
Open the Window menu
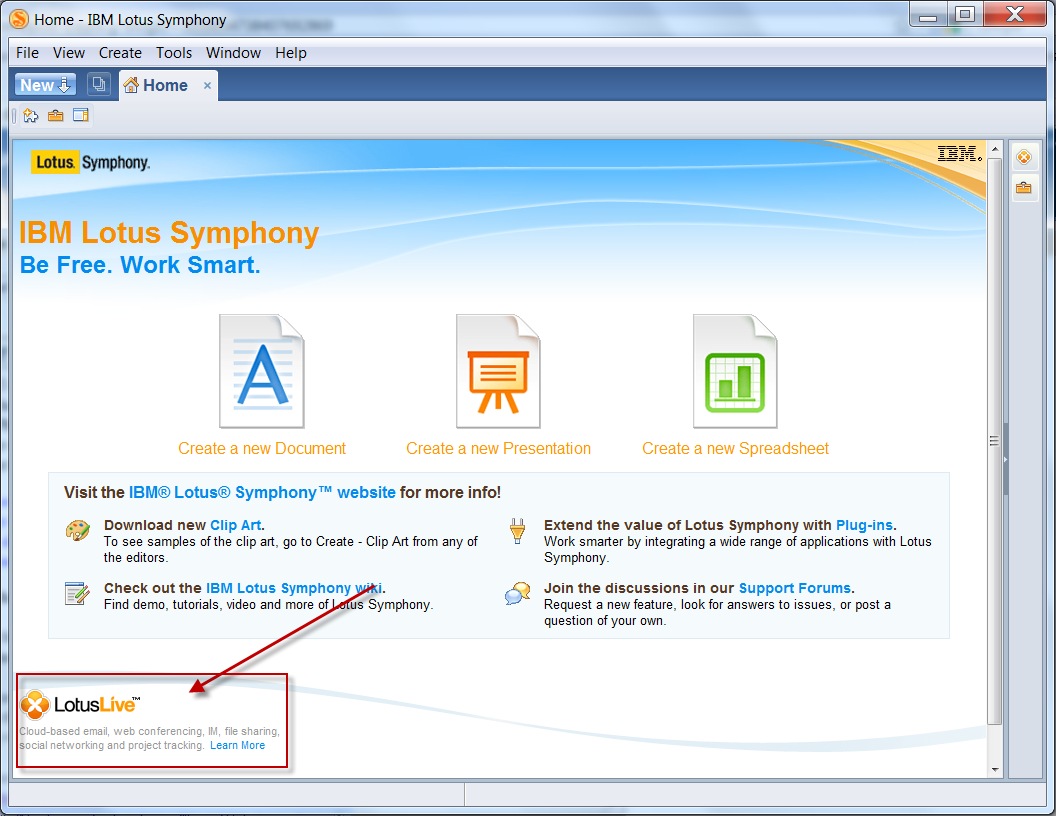click(x=233, y=53)
